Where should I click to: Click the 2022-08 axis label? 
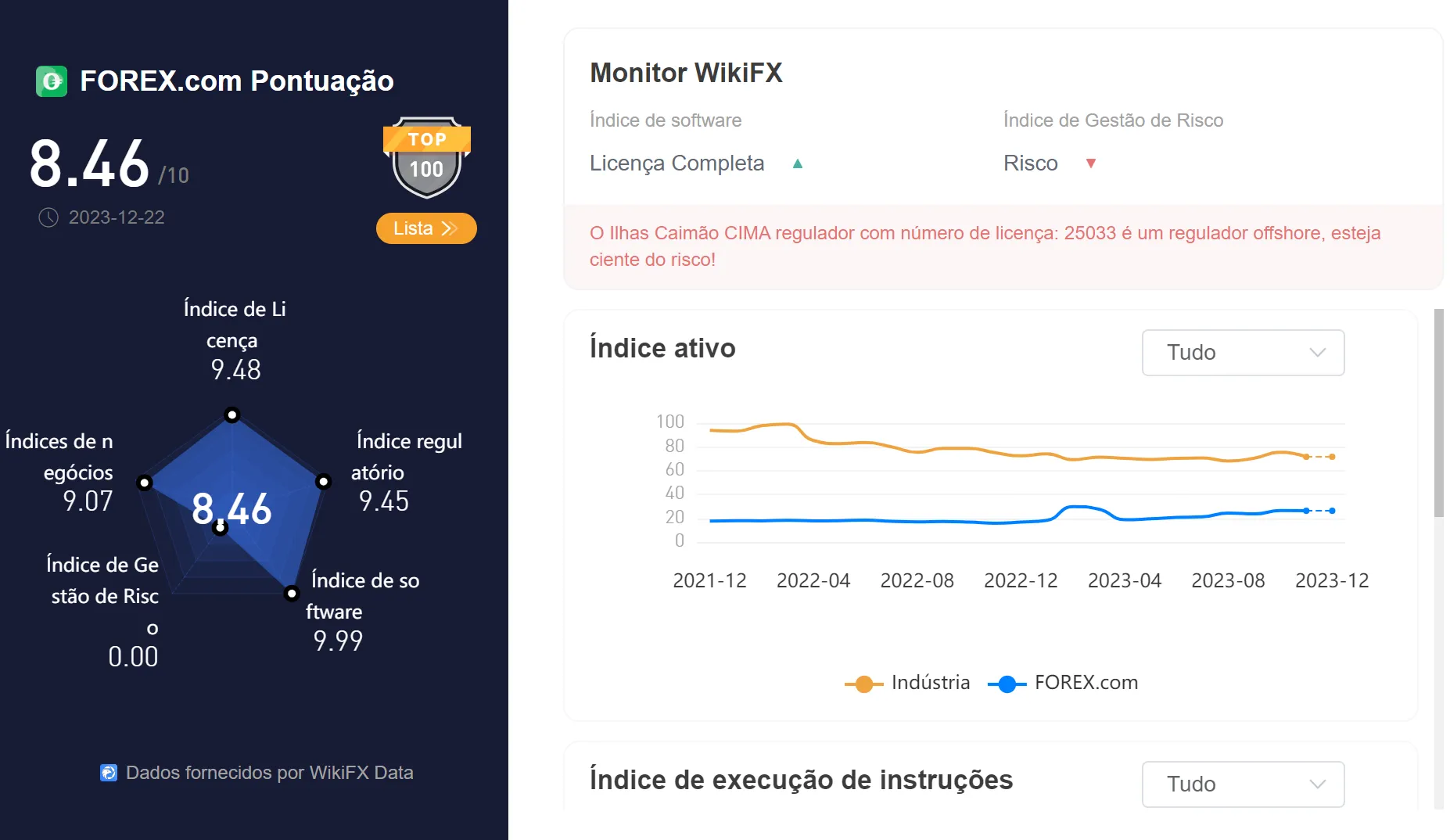[x=917, y=580]
